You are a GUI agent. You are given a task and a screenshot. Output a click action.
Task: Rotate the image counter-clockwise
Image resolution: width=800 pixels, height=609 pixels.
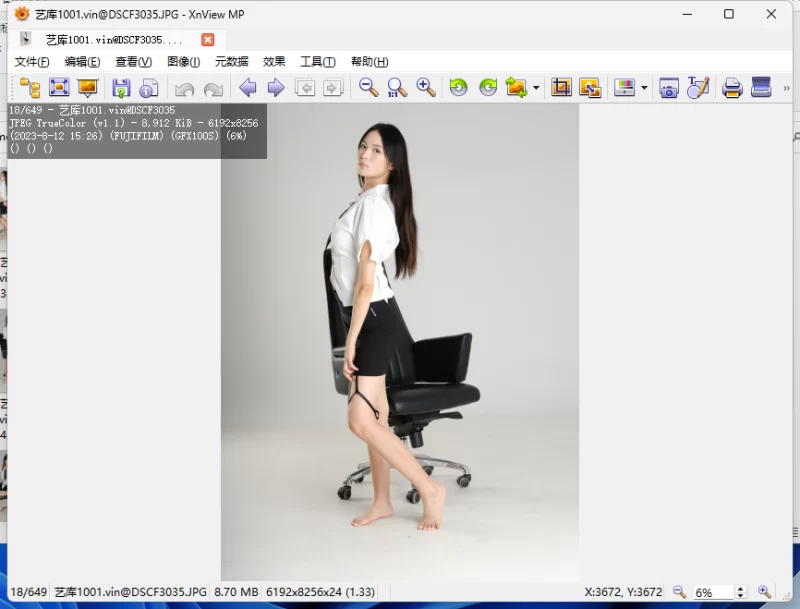(458, 88)
